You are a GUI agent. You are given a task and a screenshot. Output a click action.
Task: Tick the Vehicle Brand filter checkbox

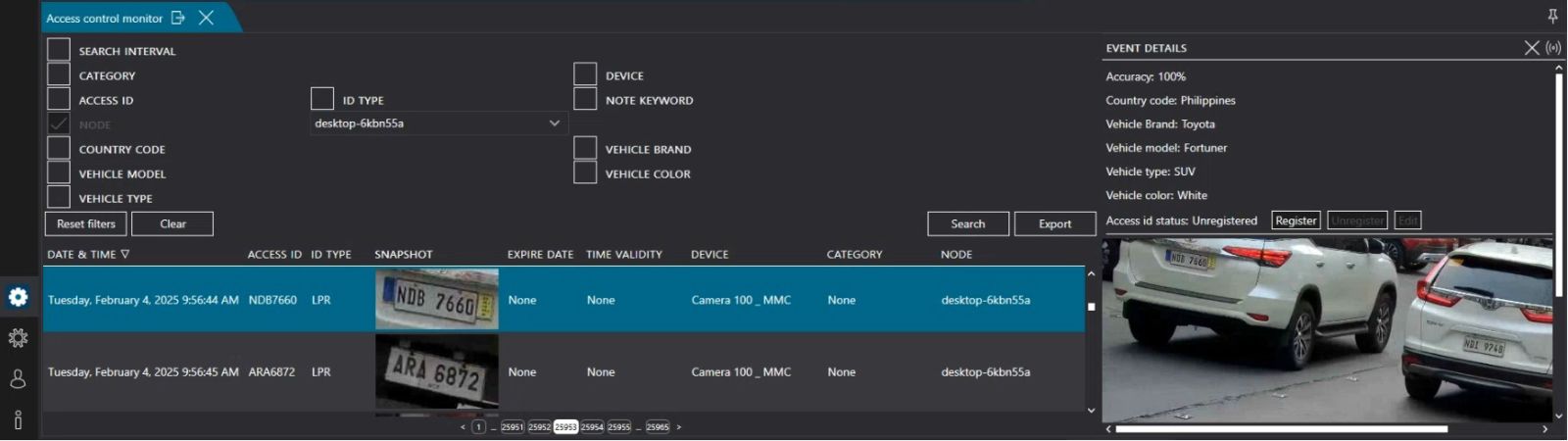585,148
